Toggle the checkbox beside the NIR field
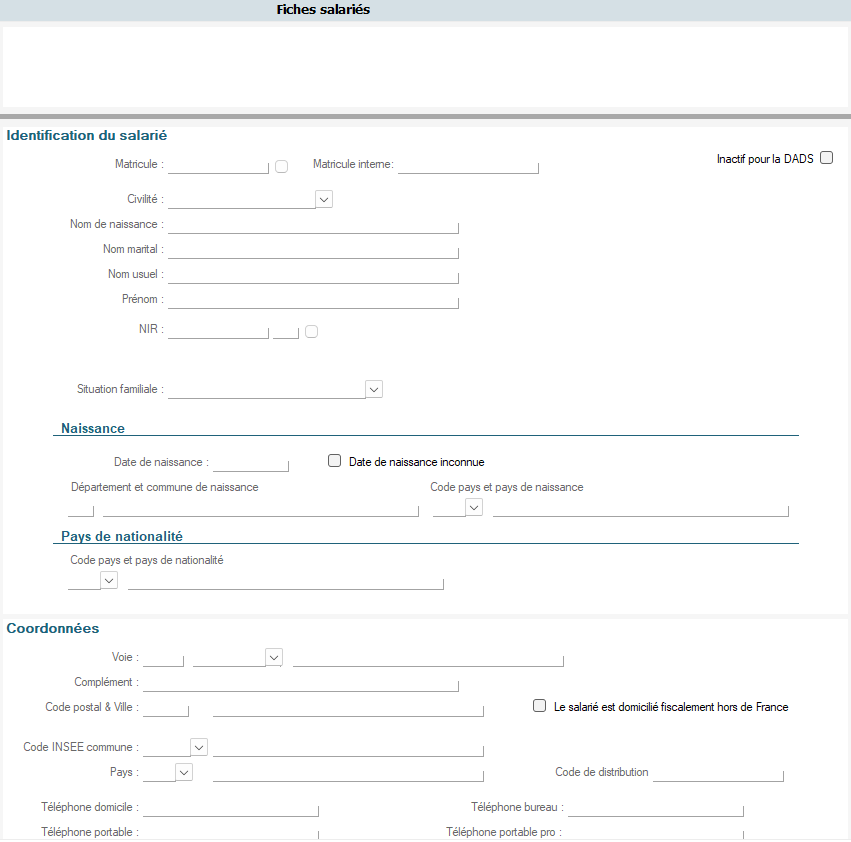Viewport: 851px width, 842px height. [311, 332]
